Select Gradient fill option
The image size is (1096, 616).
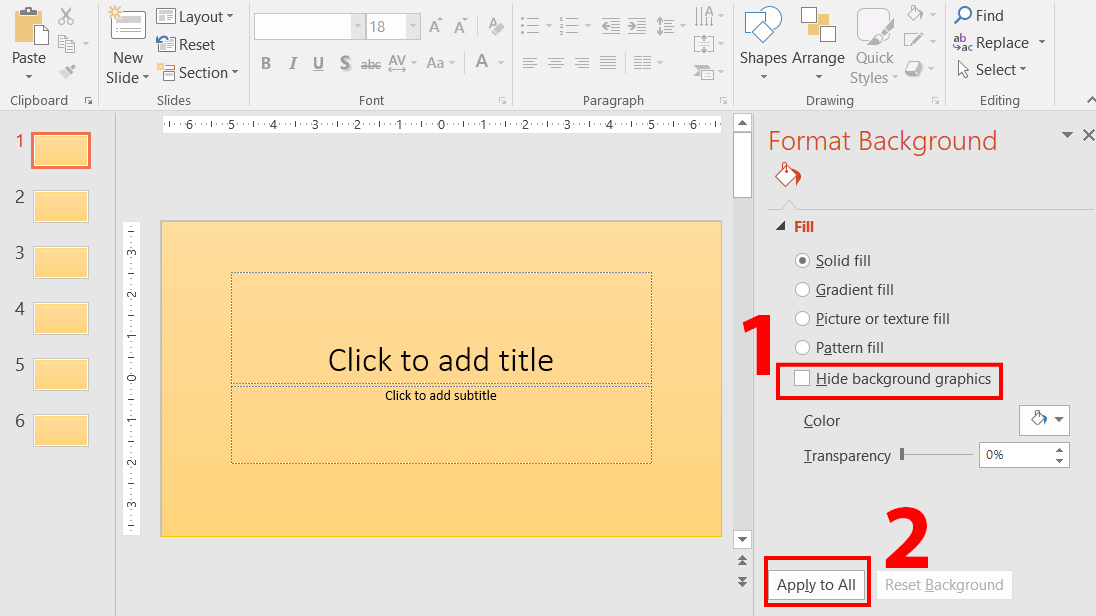tap(802, 289)
